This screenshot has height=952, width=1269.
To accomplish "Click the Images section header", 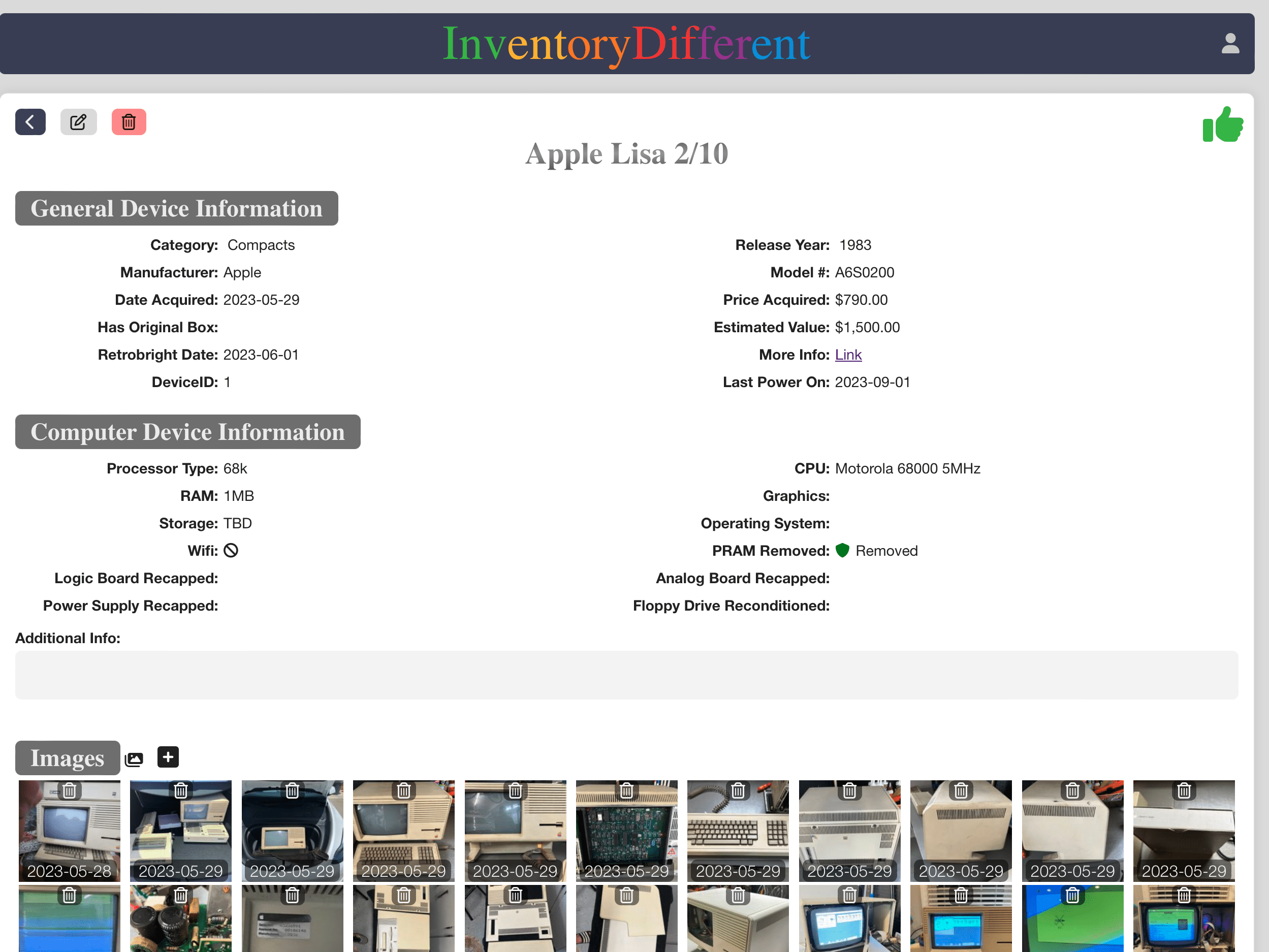I will pos(67,757).
